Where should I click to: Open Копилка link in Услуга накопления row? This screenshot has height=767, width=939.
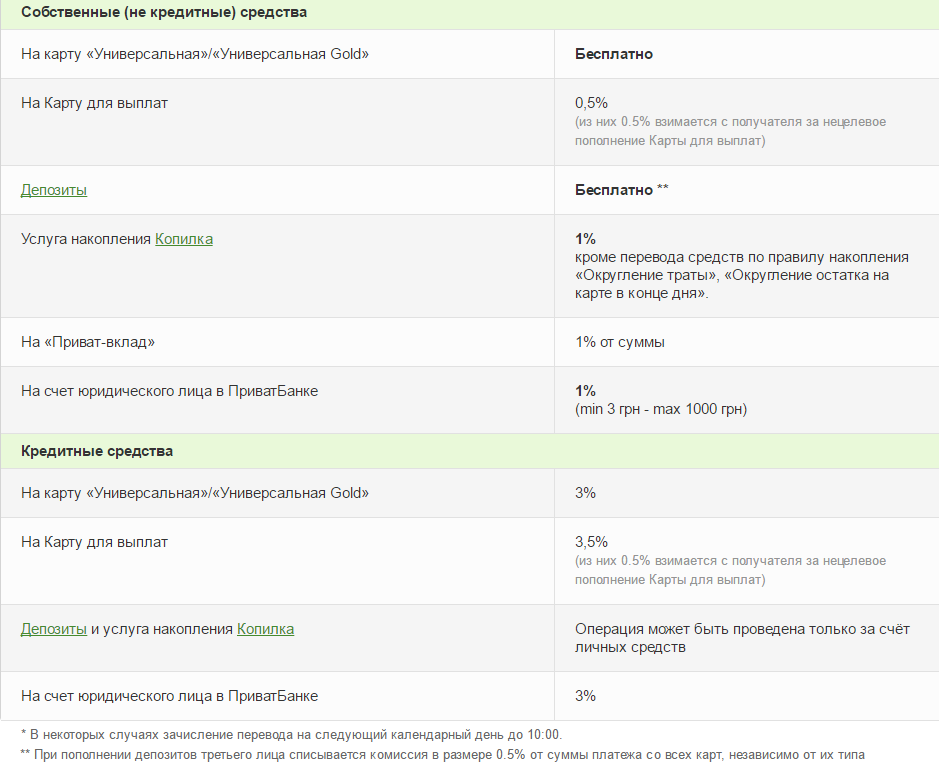(184, 239)
